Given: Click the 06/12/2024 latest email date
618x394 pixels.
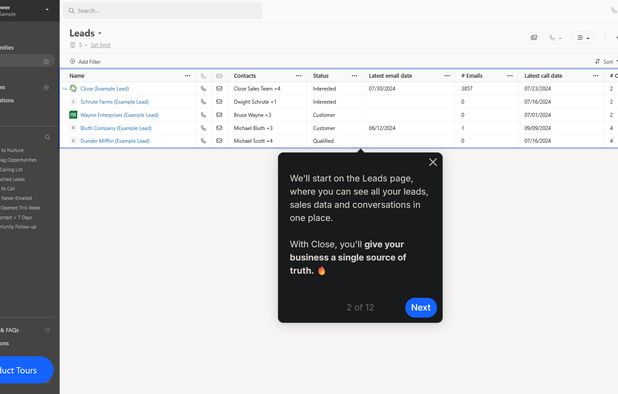Looking at the screenshot, I should 382,128.
